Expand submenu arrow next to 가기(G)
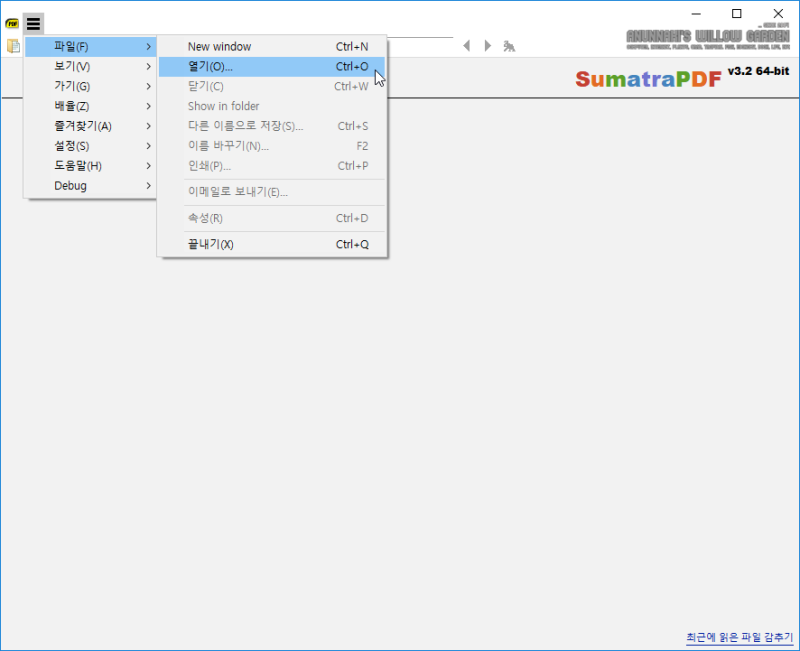This screenshot has height=651, width=800. point(148,86)
